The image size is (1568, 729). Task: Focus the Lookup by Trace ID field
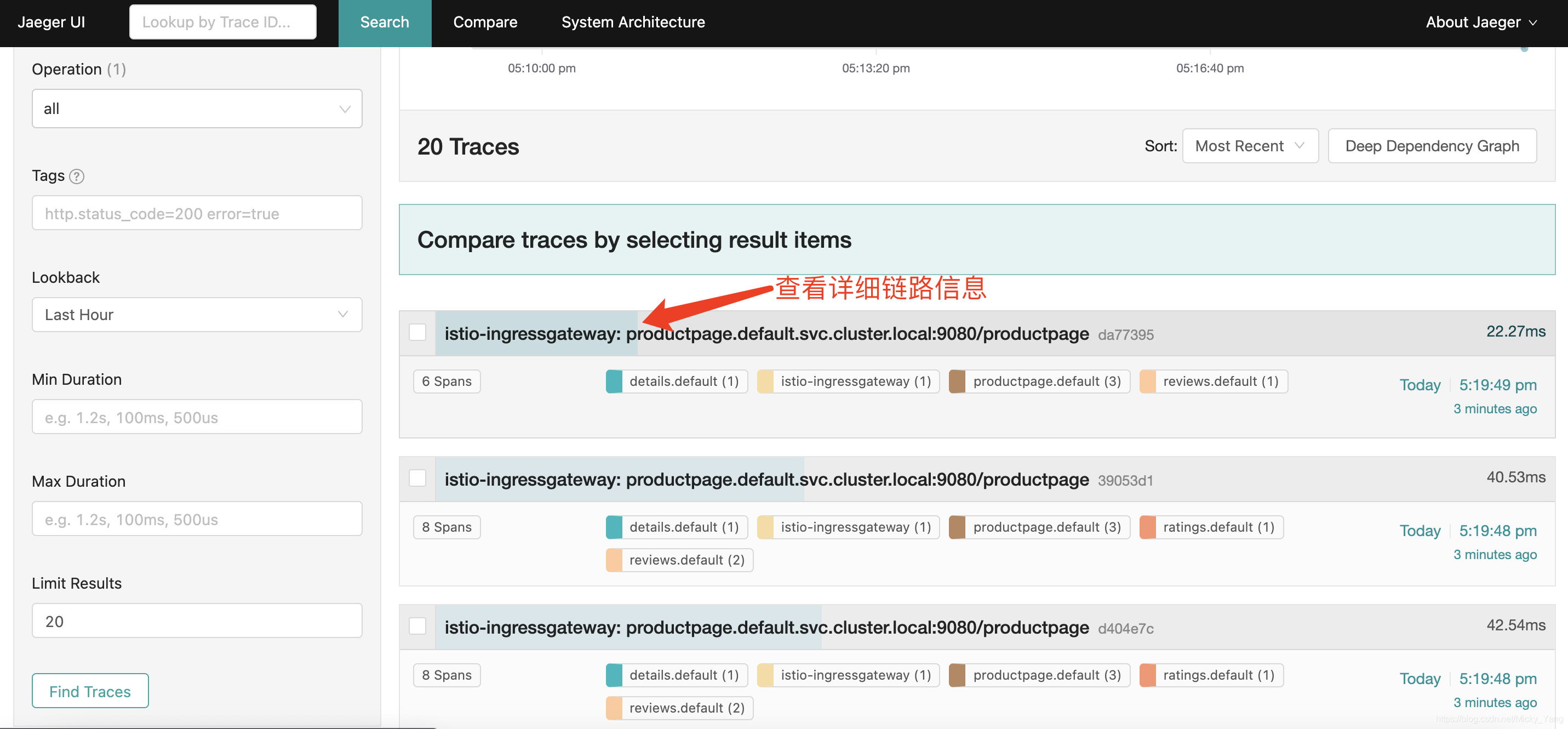click(x=222, y=22)
